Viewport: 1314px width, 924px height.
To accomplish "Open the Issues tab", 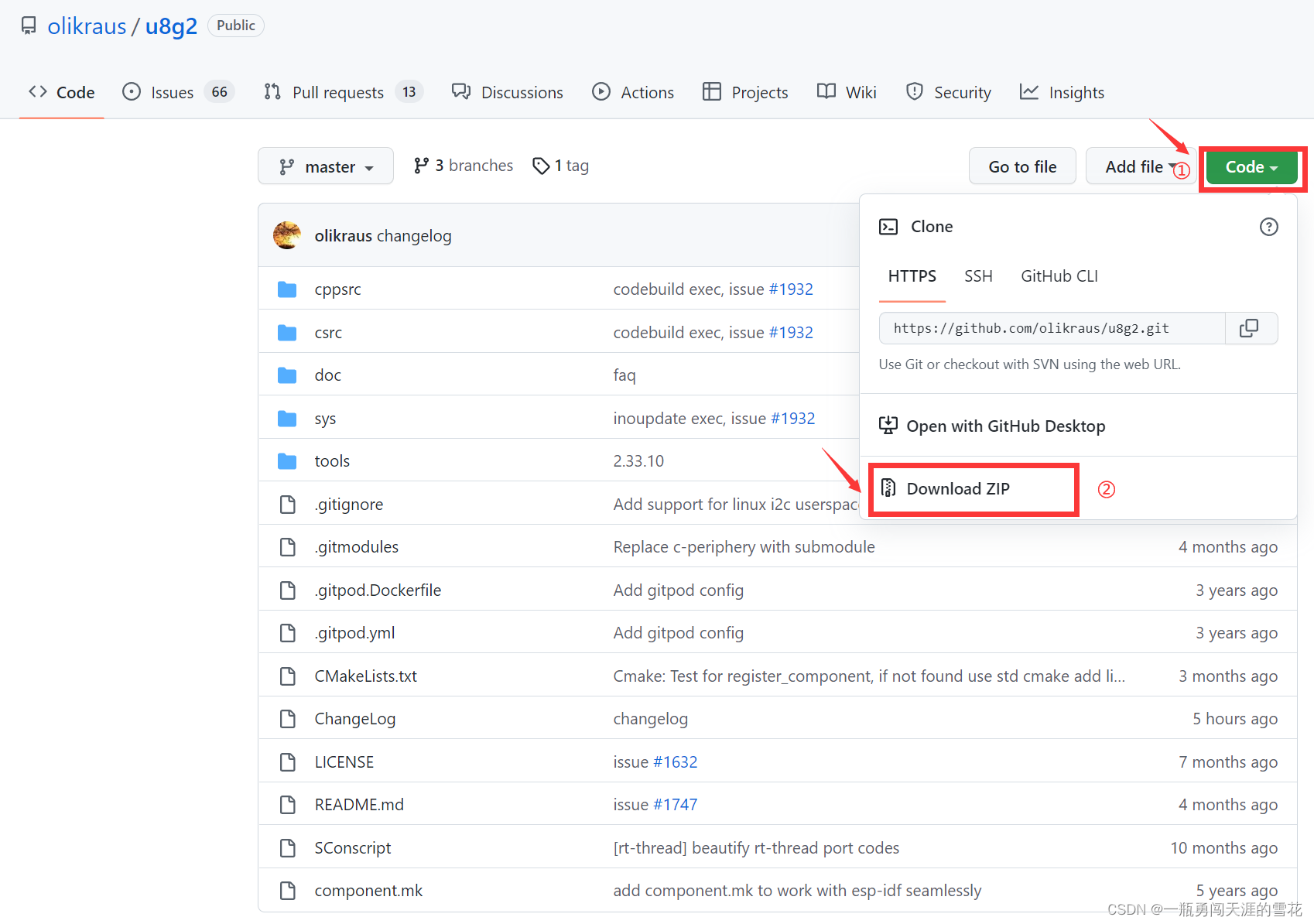I will 178,92.
